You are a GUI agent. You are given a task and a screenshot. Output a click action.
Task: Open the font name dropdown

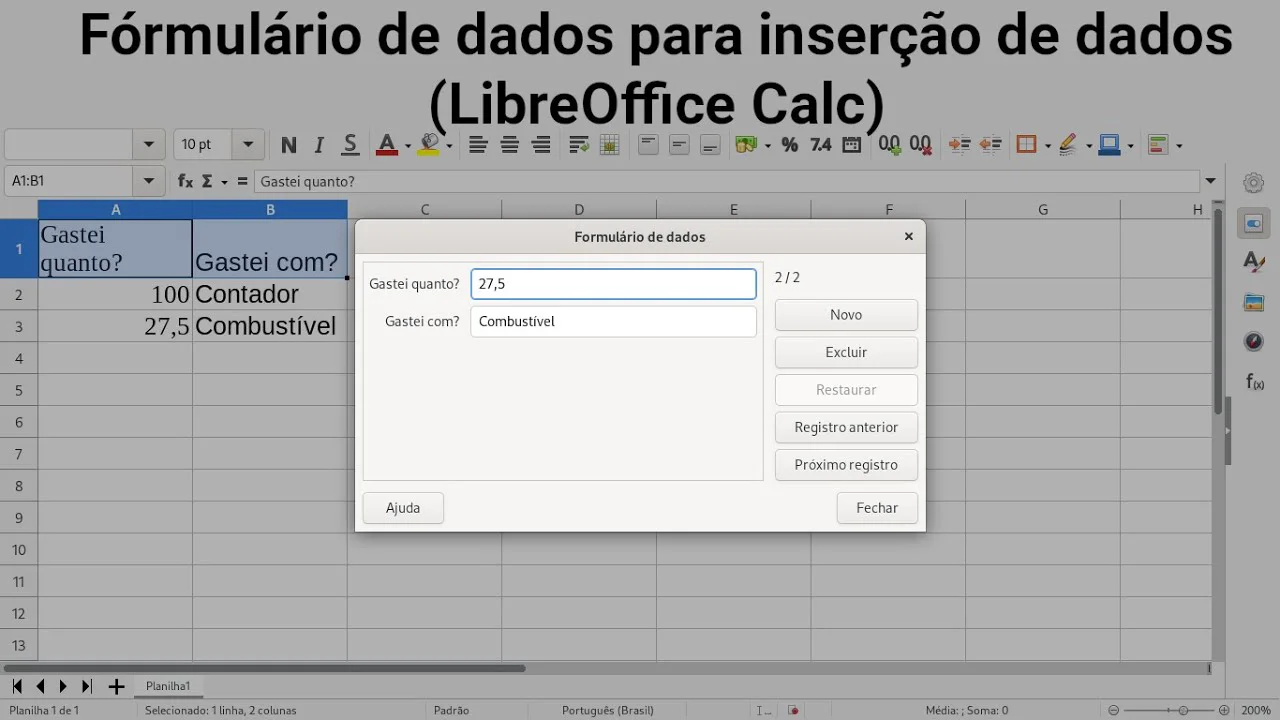click(149, 145)
